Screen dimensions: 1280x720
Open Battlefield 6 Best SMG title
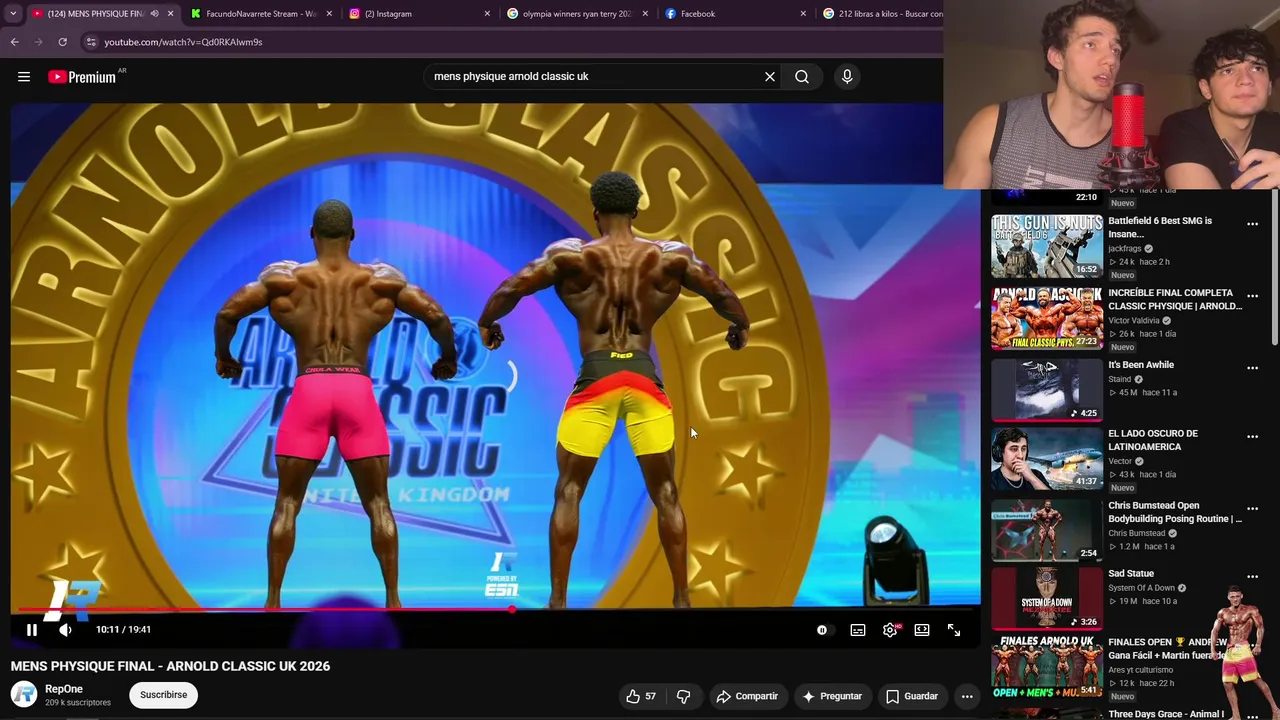(x=1160, y=227)
